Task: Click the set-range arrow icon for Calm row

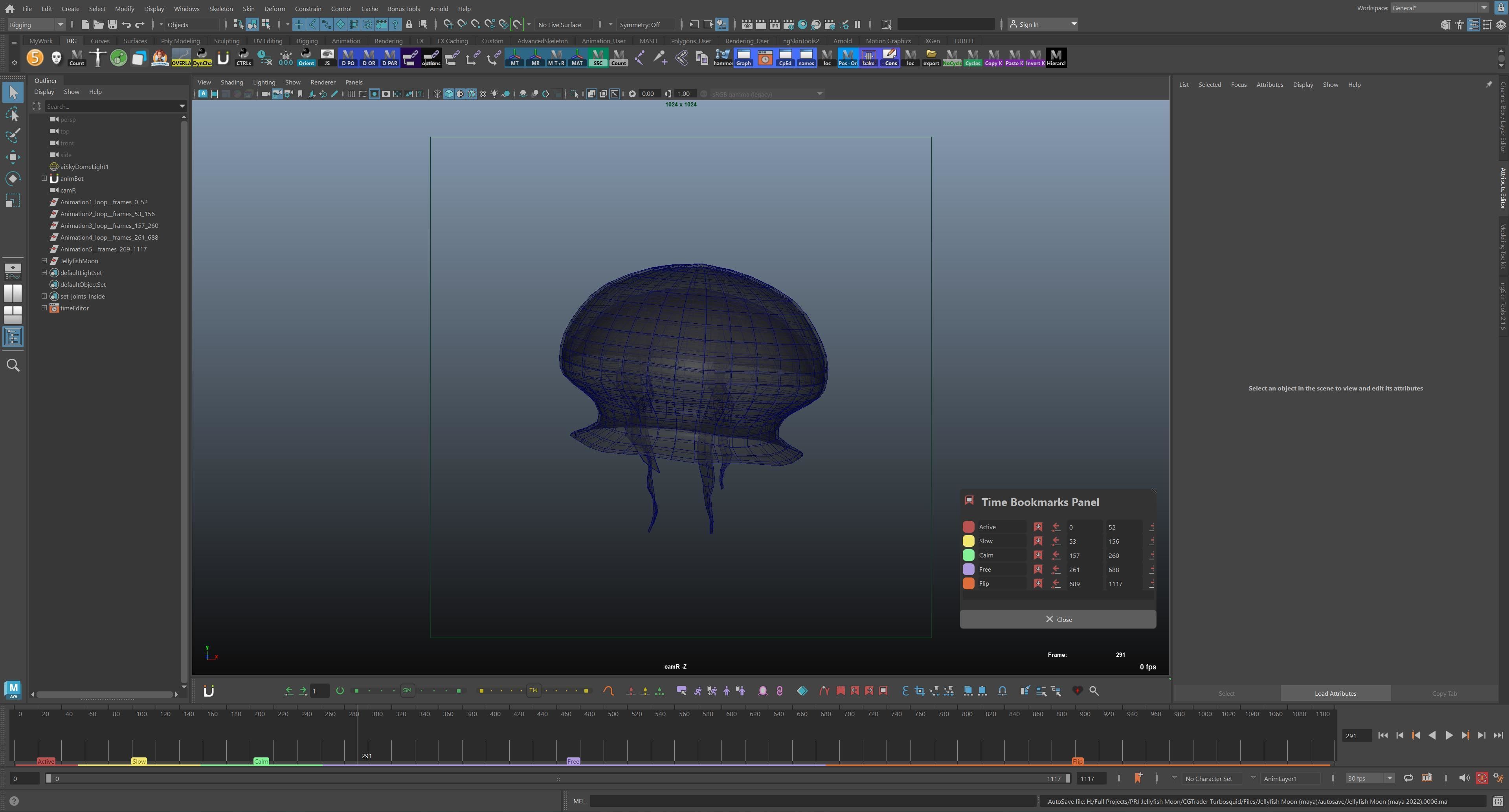Action: coord(1056,555)
